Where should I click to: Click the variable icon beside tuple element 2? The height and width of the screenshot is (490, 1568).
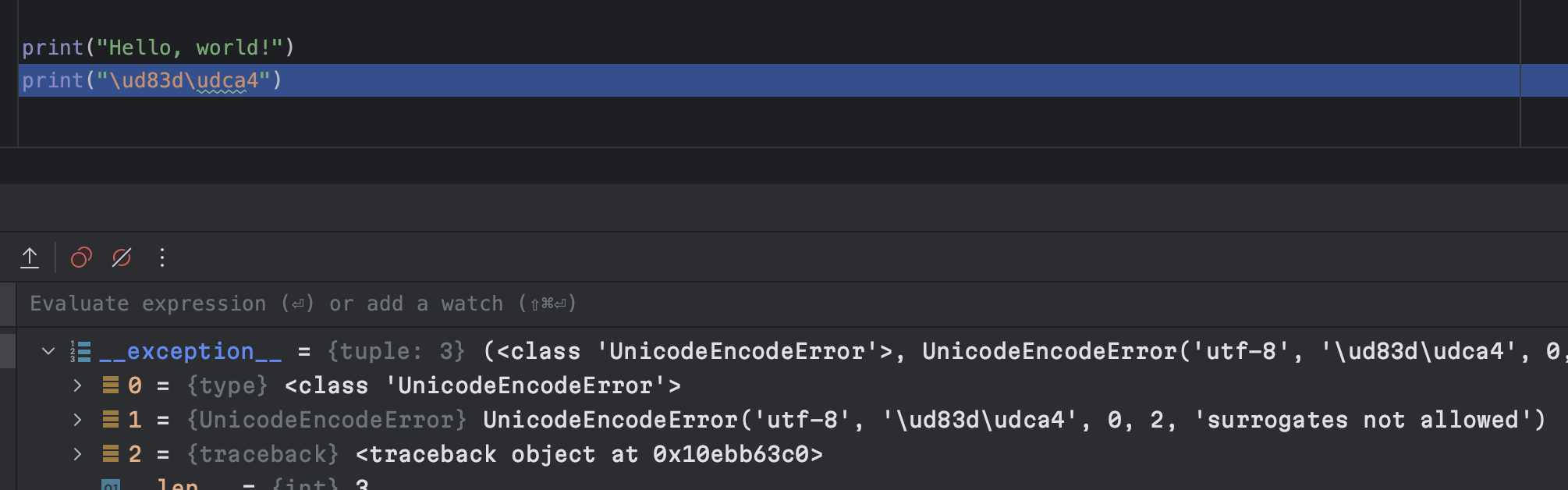[111, 453]
